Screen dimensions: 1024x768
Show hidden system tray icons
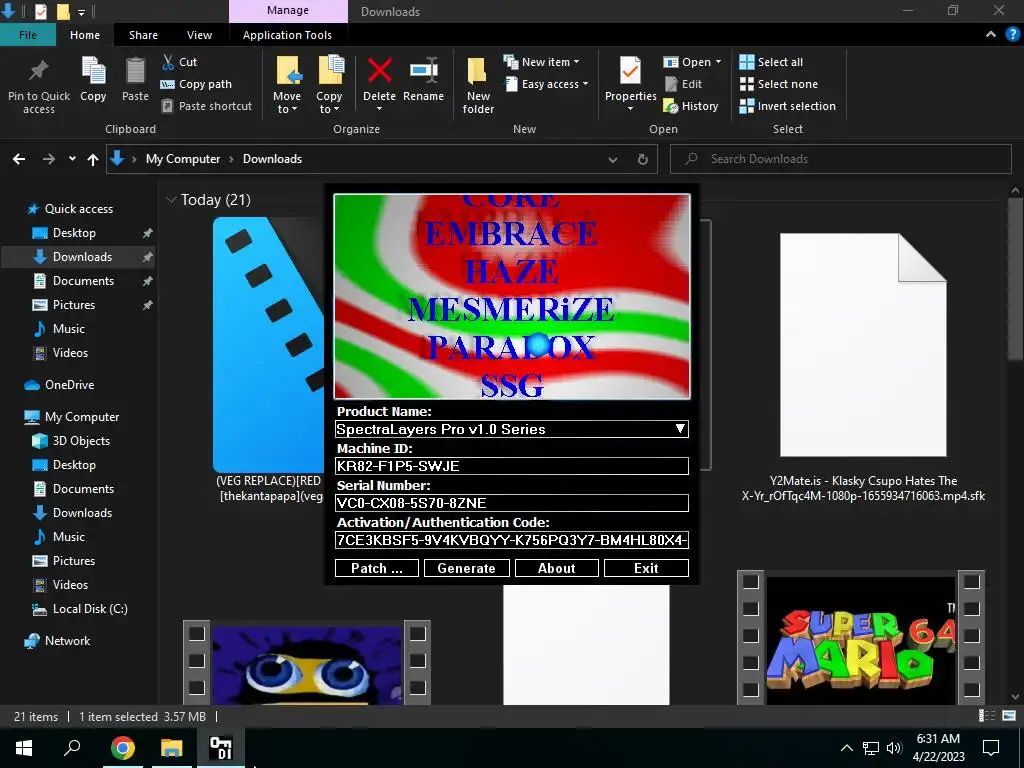point(846,748)
